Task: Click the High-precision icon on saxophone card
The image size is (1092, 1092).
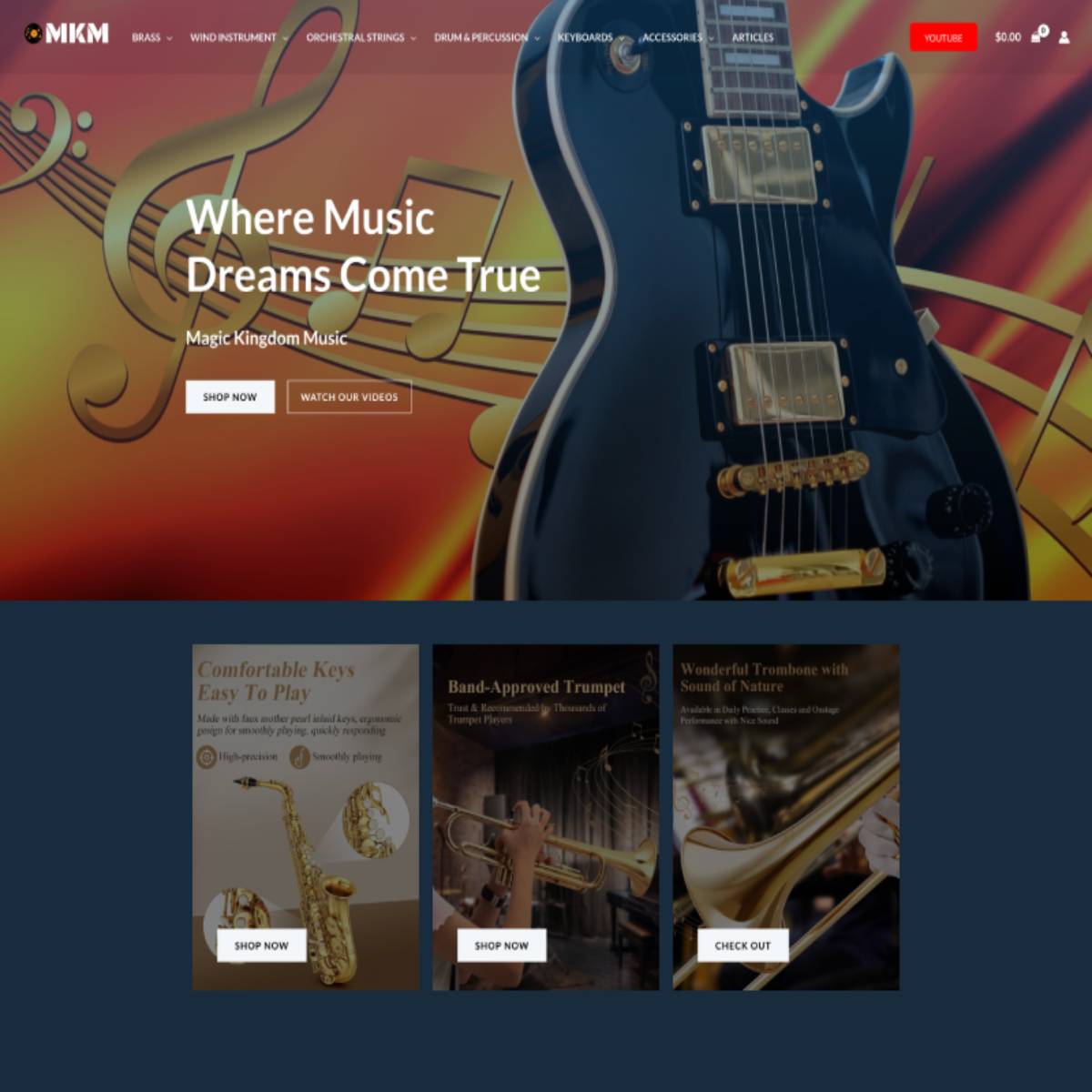Action: [x=207, y=756]
